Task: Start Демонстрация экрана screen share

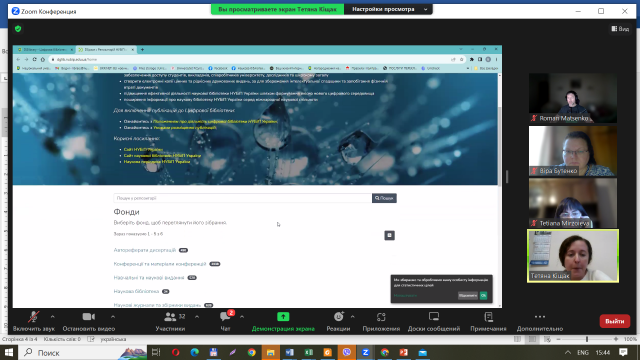Action: (x=283, y=322)
